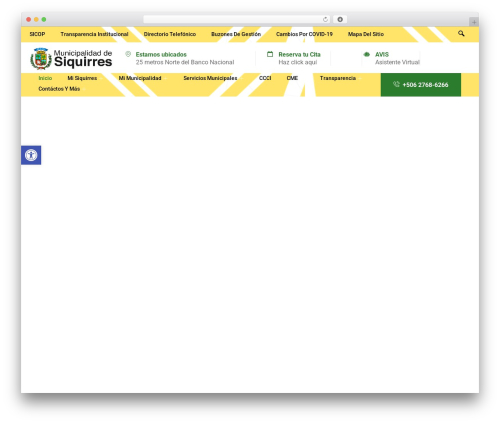Image resolution: width=500 pixels, height=423 pixels.
Task: Expand the Servicios Municipales menu
Action: [210, 78]
